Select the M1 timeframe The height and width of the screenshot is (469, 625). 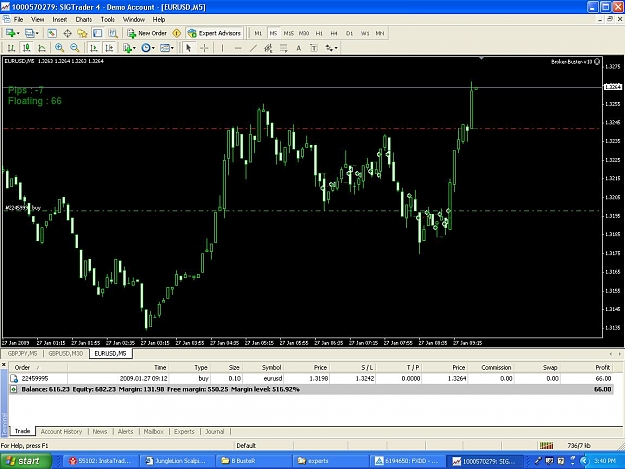(258, 33)
